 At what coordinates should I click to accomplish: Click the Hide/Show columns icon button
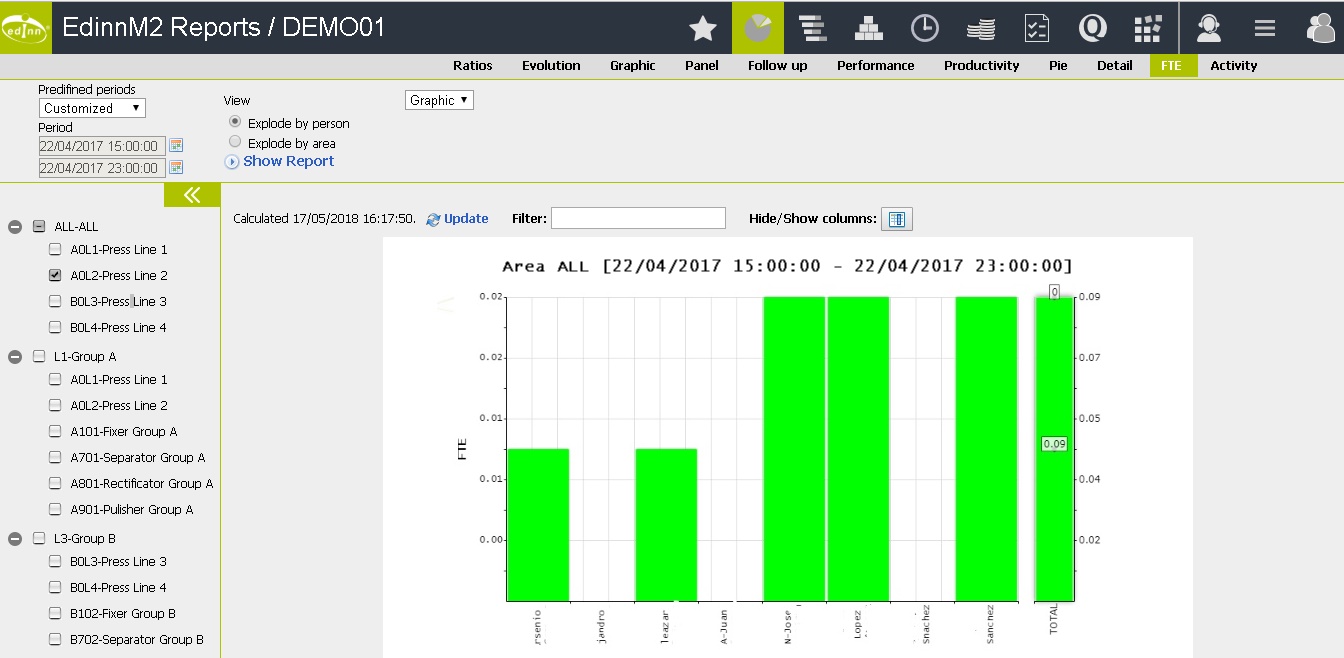(x=896, y=219)
